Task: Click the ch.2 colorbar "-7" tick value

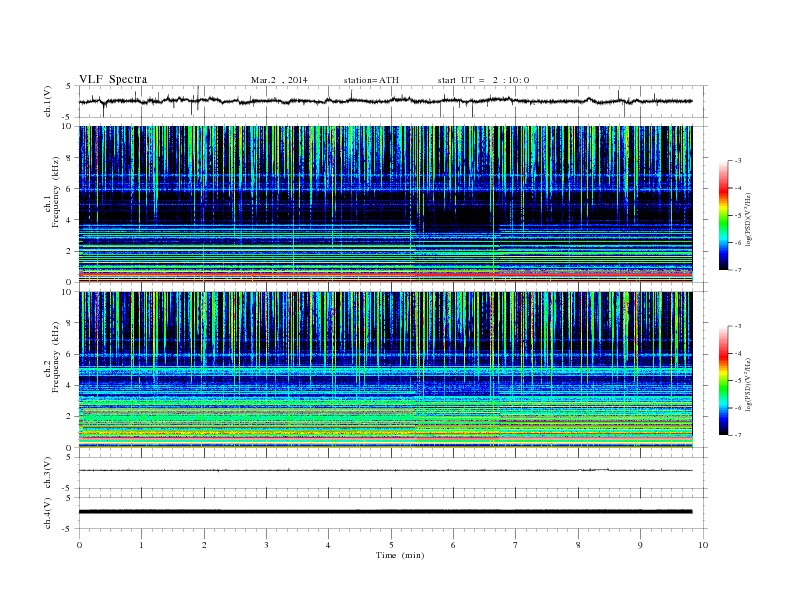Action: (x=738, y=435)
